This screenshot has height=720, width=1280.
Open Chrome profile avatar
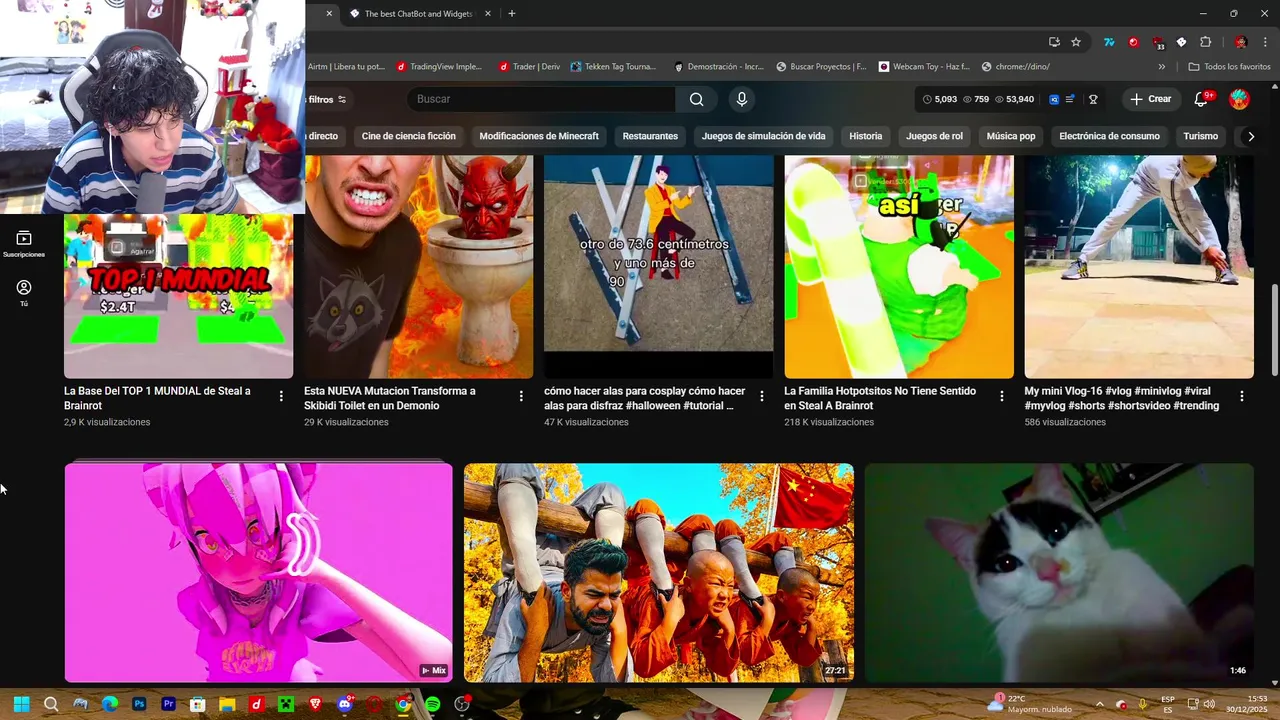click(1241, 42)
